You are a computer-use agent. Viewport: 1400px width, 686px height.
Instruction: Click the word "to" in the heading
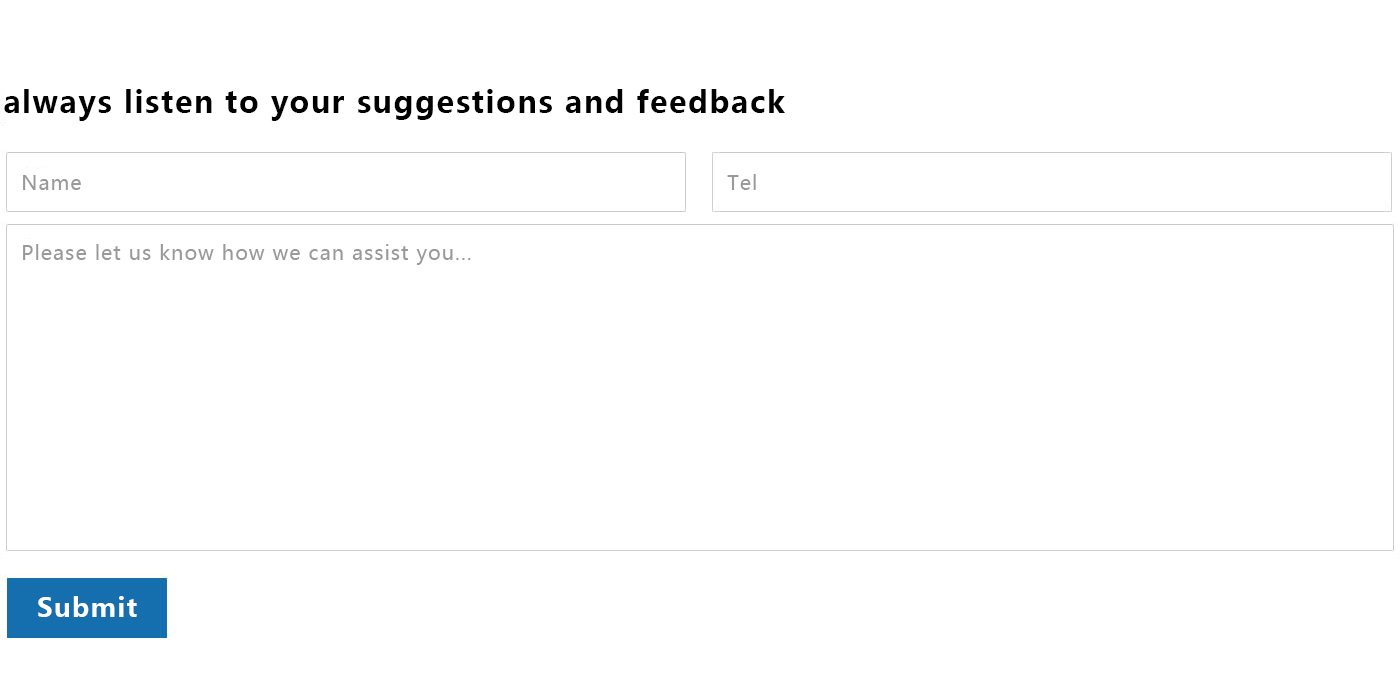pyautogui.click(x=242, y=102)
